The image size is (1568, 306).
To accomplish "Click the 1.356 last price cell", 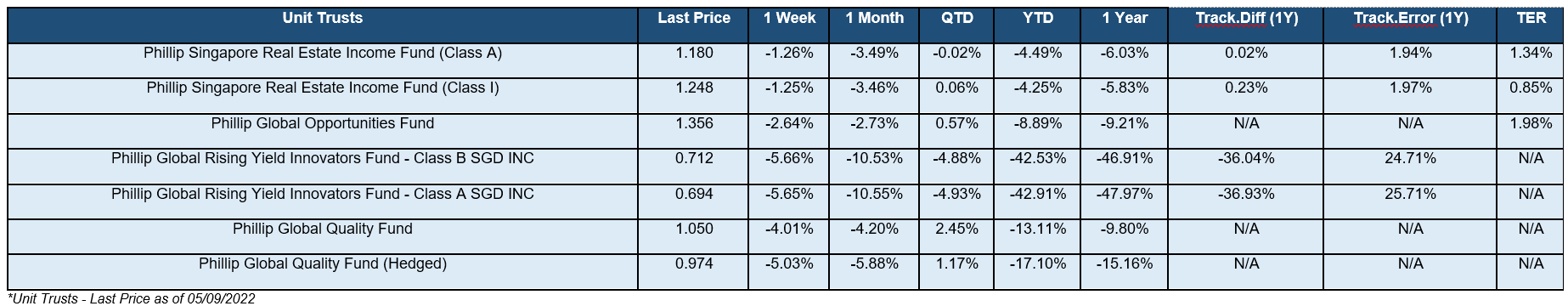I will point(694,123).
